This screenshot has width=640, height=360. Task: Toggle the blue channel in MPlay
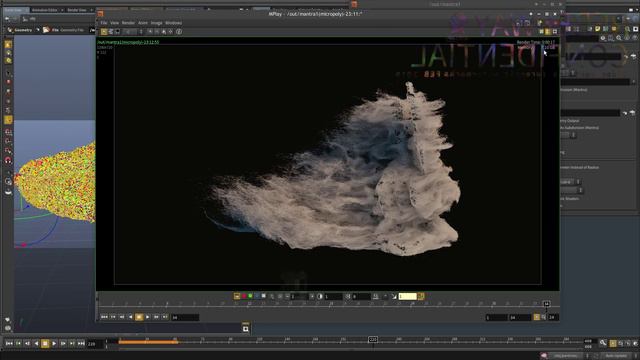257,296
